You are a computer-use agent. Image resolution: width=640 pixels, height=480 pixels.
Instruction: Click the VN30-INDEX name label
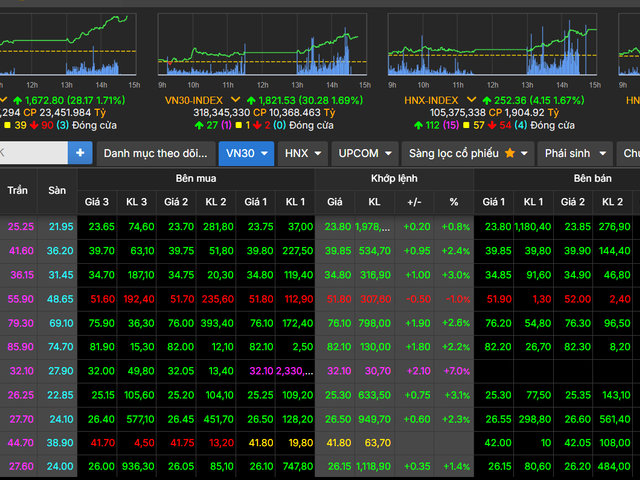[x=194, y=101]
